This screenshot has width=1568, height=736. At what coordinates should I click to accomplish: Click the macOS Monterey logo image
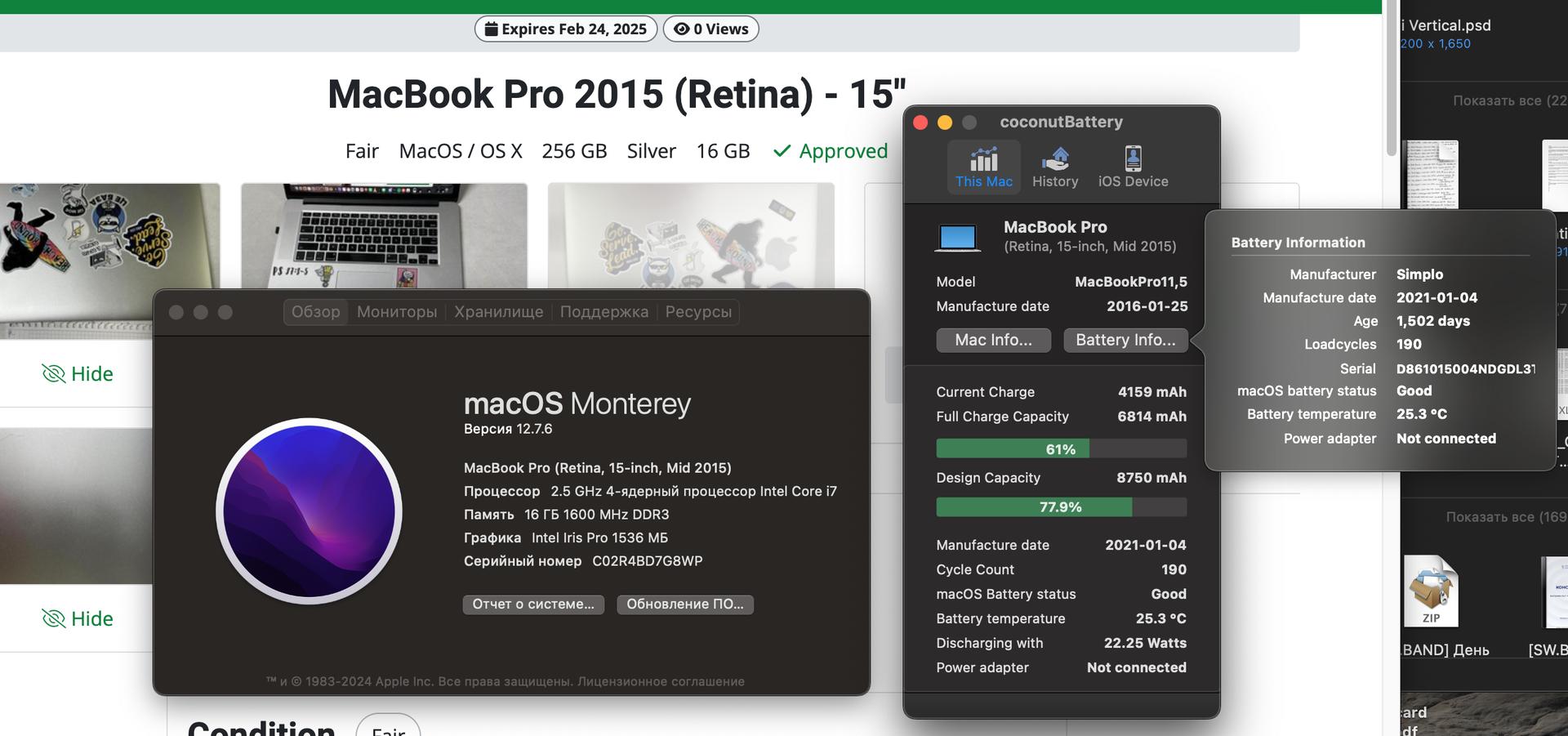tap(310, 511)
